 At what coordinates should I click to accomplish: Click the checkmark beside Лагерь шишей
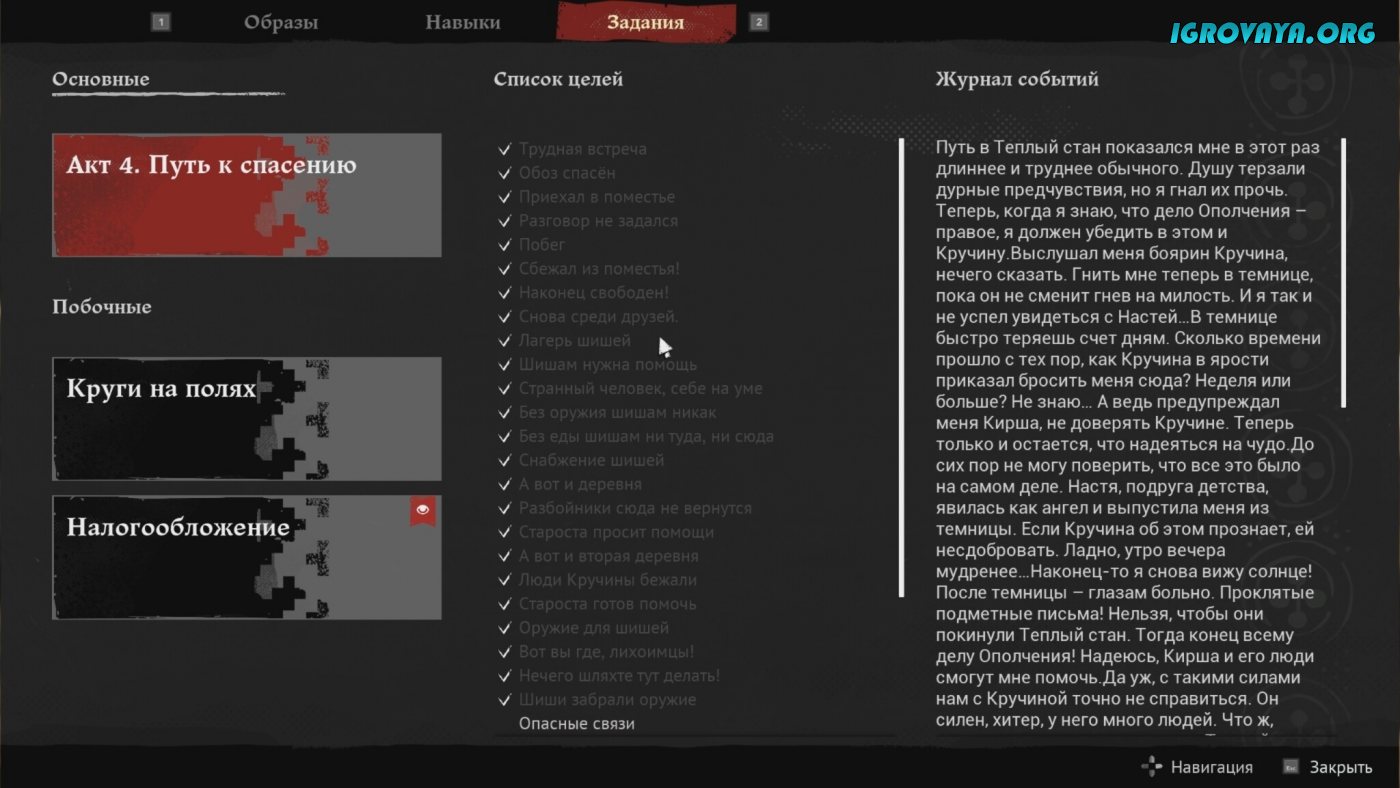[x=505, y=341]
